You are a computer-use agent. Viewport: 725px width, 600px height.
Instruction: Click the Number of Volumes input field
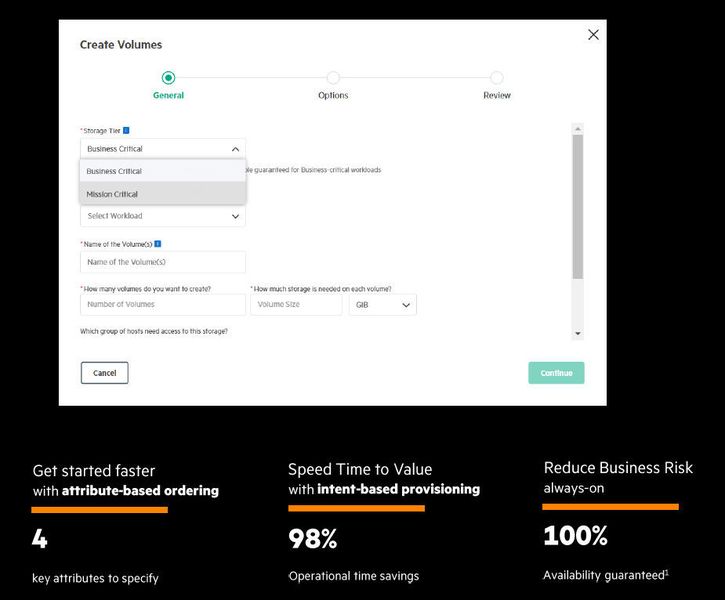(x=163, y=305)
